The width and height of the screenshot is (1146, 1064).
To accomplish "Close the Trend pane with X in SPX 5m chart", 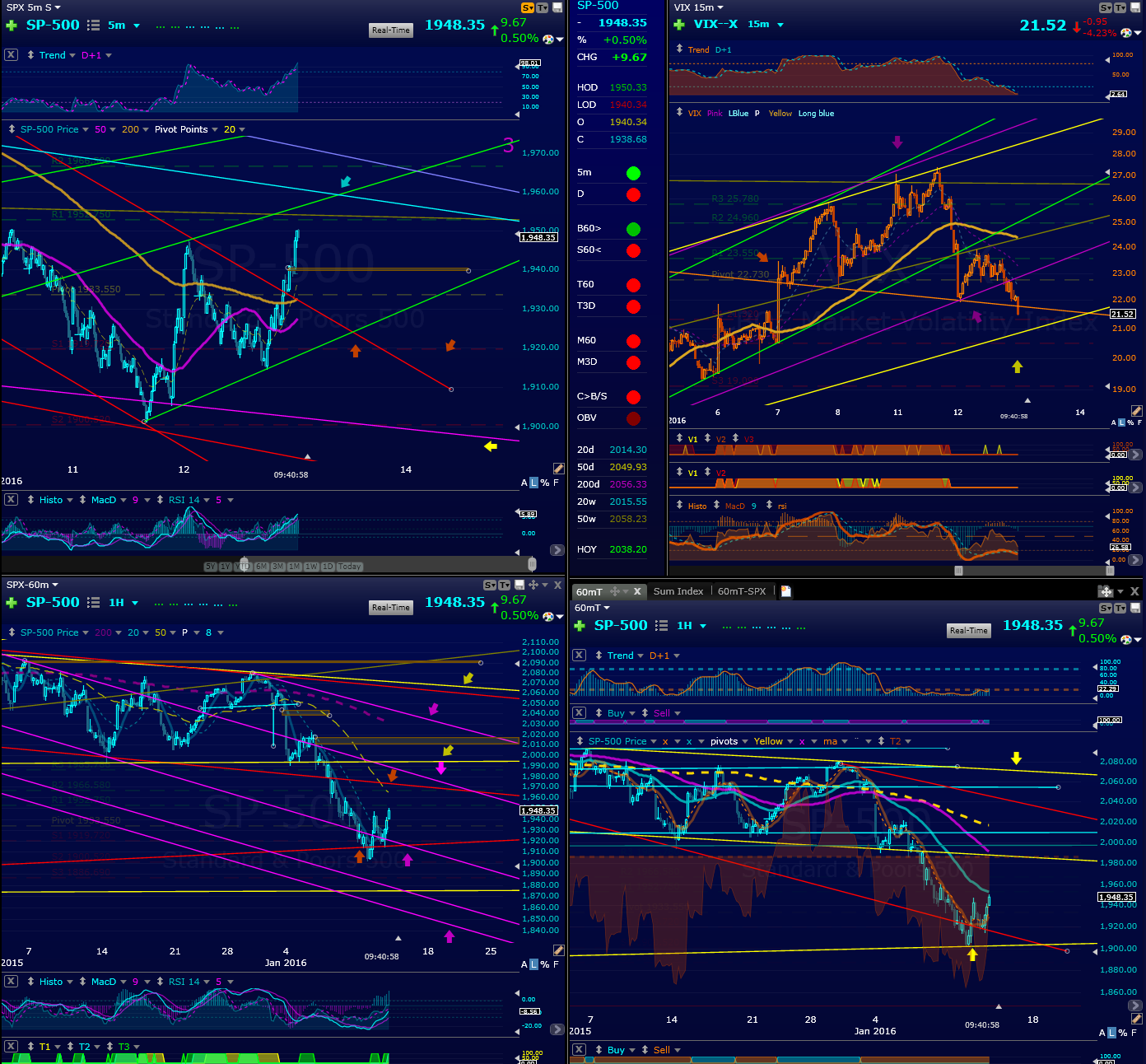I will (11, 55).
